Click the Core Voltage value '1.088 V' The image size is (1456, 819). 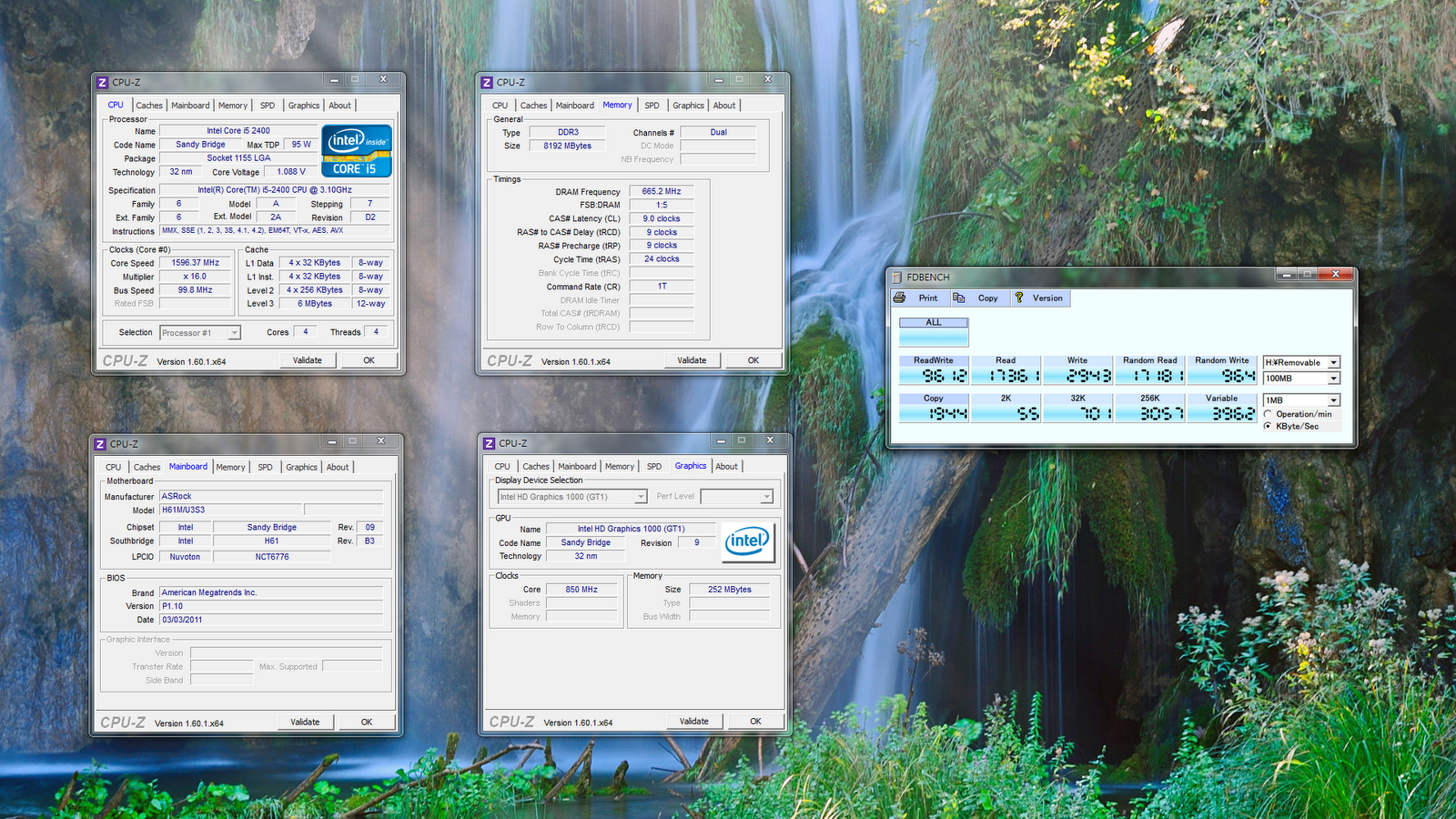pos(291,172)
